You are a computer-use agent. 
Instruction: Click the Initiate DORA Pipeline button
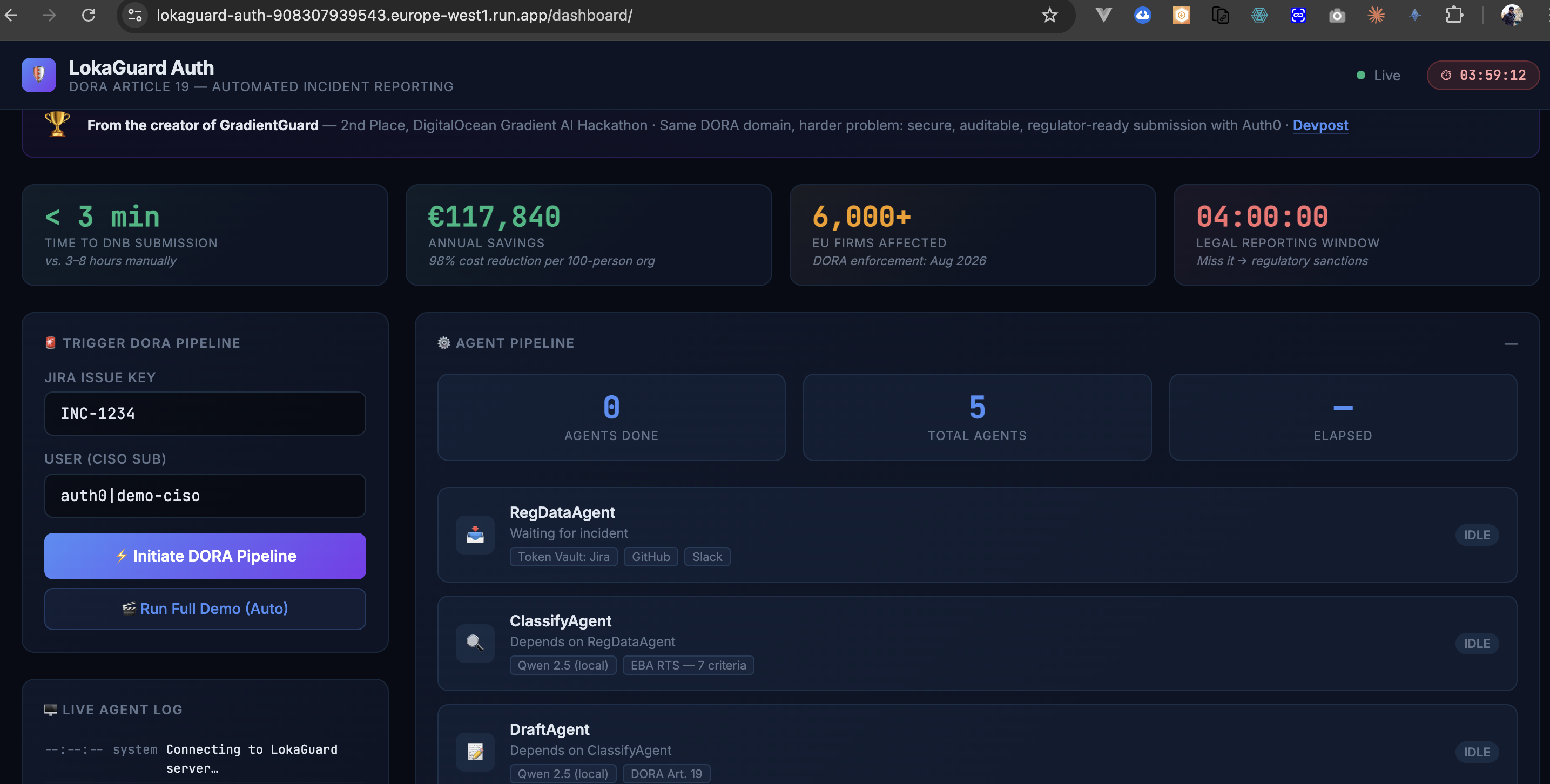tap(205, 556)
